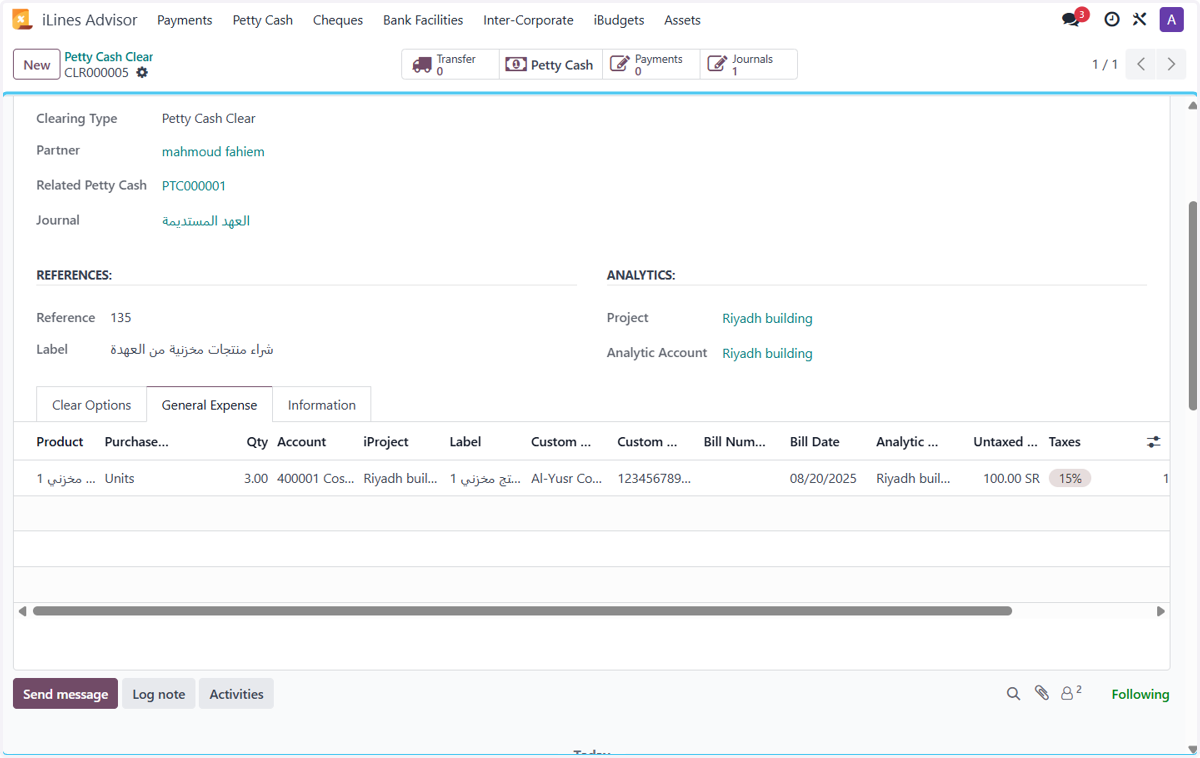
Task: Click the Units cell in the expense row
Action: coord(120,479)
